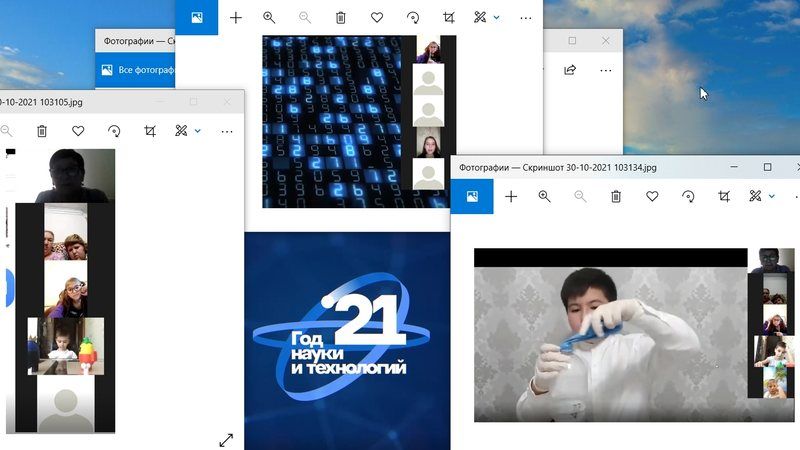Screen dimensions: 800x450
Task: Rotate the image in 103134.jpg window
Action: point(688,196)
